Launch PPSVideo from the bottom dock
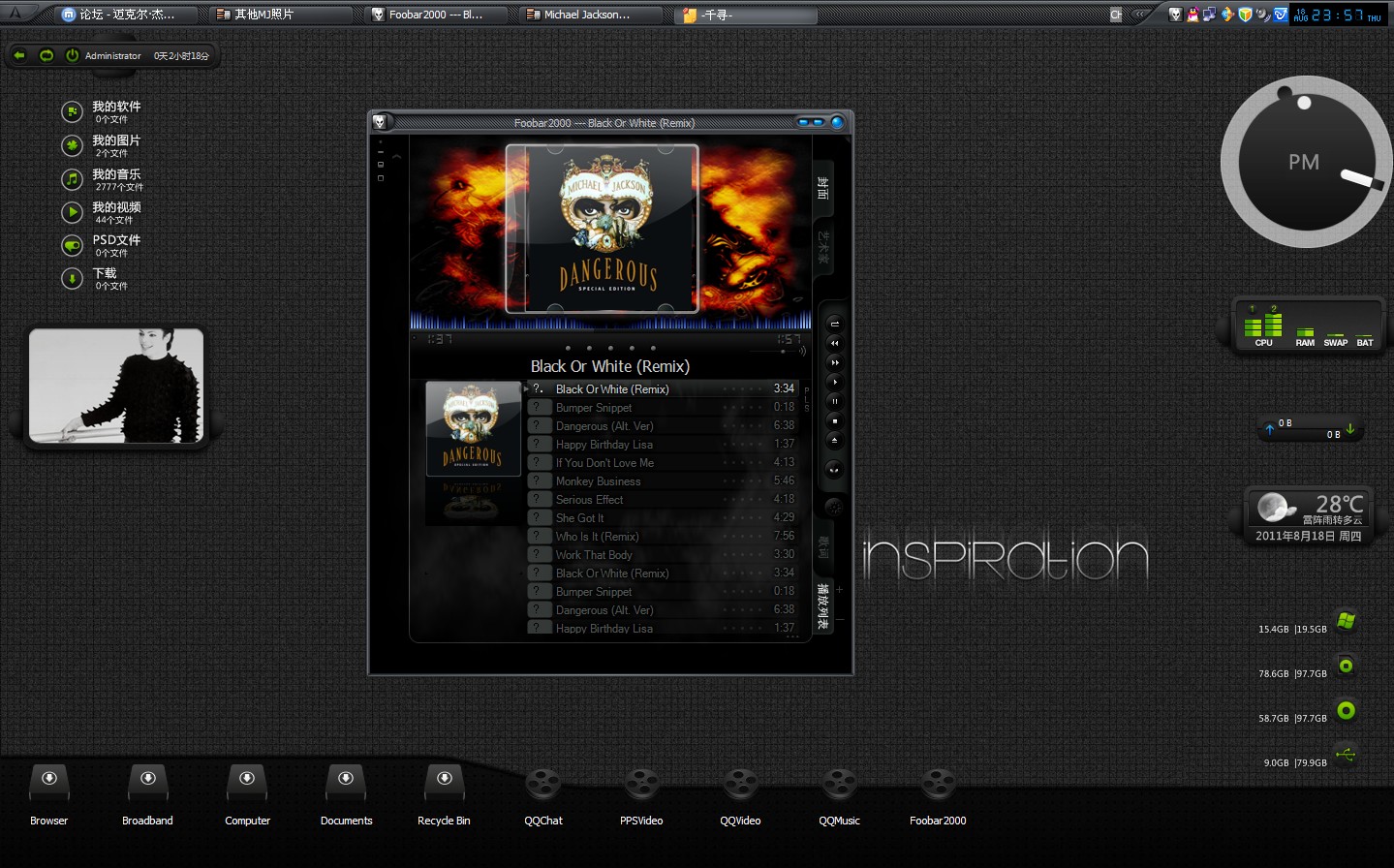Image resolution: width=1394 pixels, height=868 pixels. [641, 794]
